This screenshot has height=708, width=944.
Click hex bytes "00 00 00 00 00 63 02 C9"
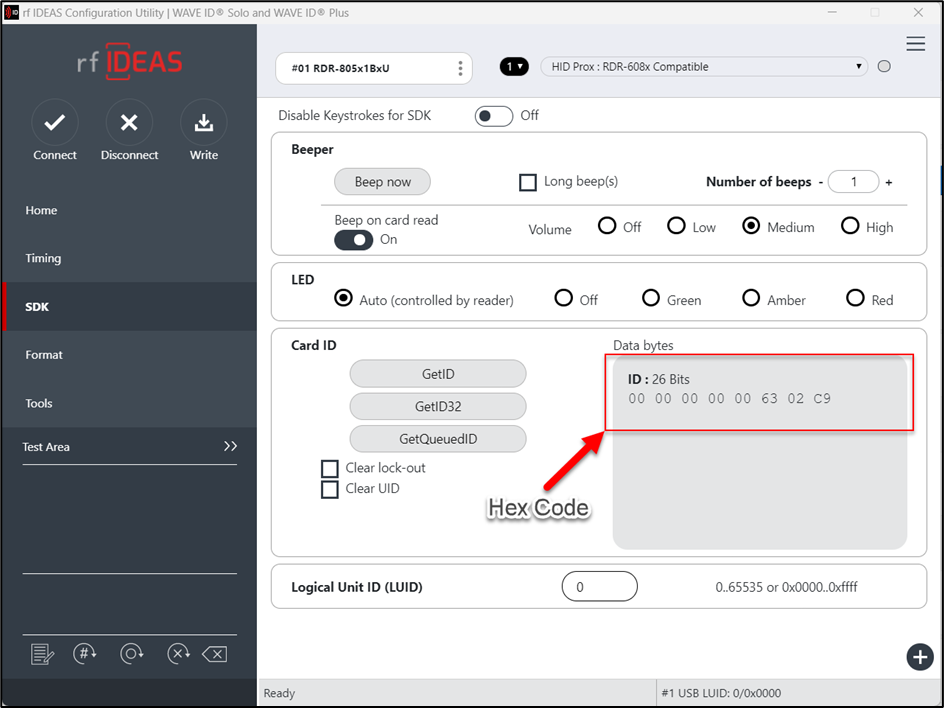click(730, 399)
